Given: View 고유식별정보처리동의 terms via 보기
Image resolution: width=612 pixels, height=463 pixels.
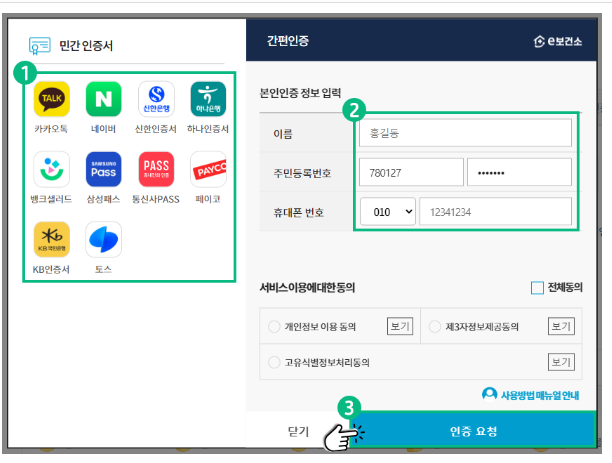Looking at the screenshot, I should click(561, 362).
